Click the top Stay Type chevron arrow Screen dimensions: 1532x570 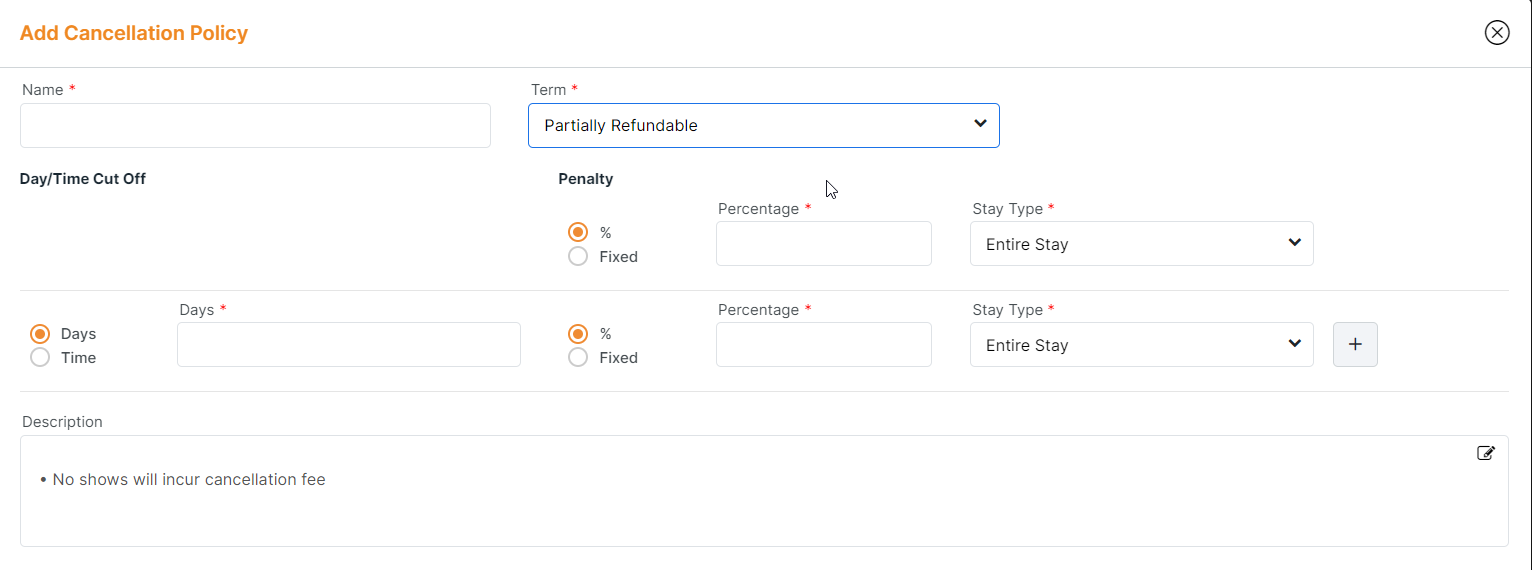pyautogui.click(x=1295, y=243)
